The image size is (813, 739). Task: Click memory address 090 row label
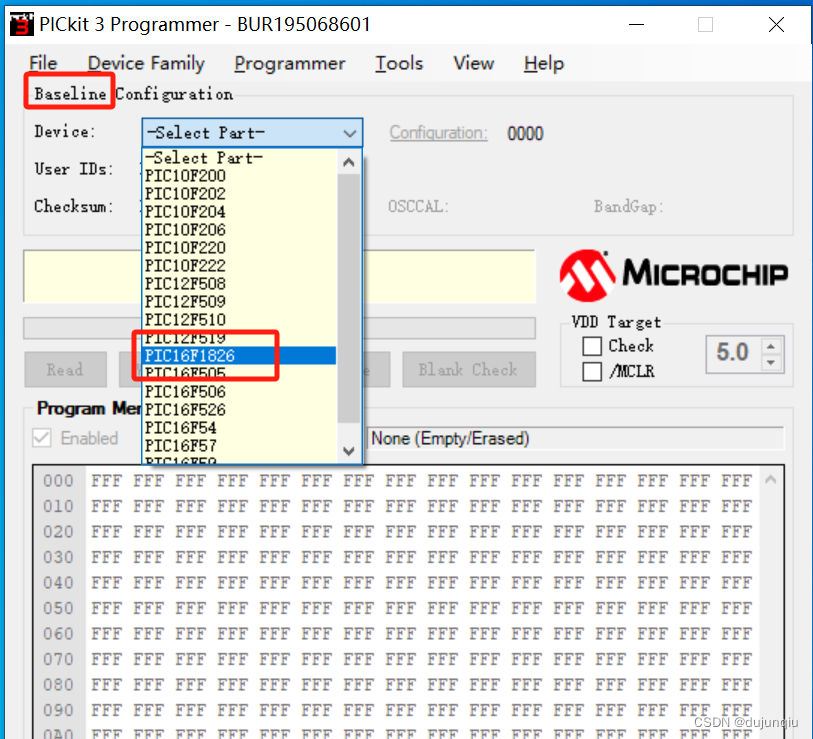pos(58,710)
